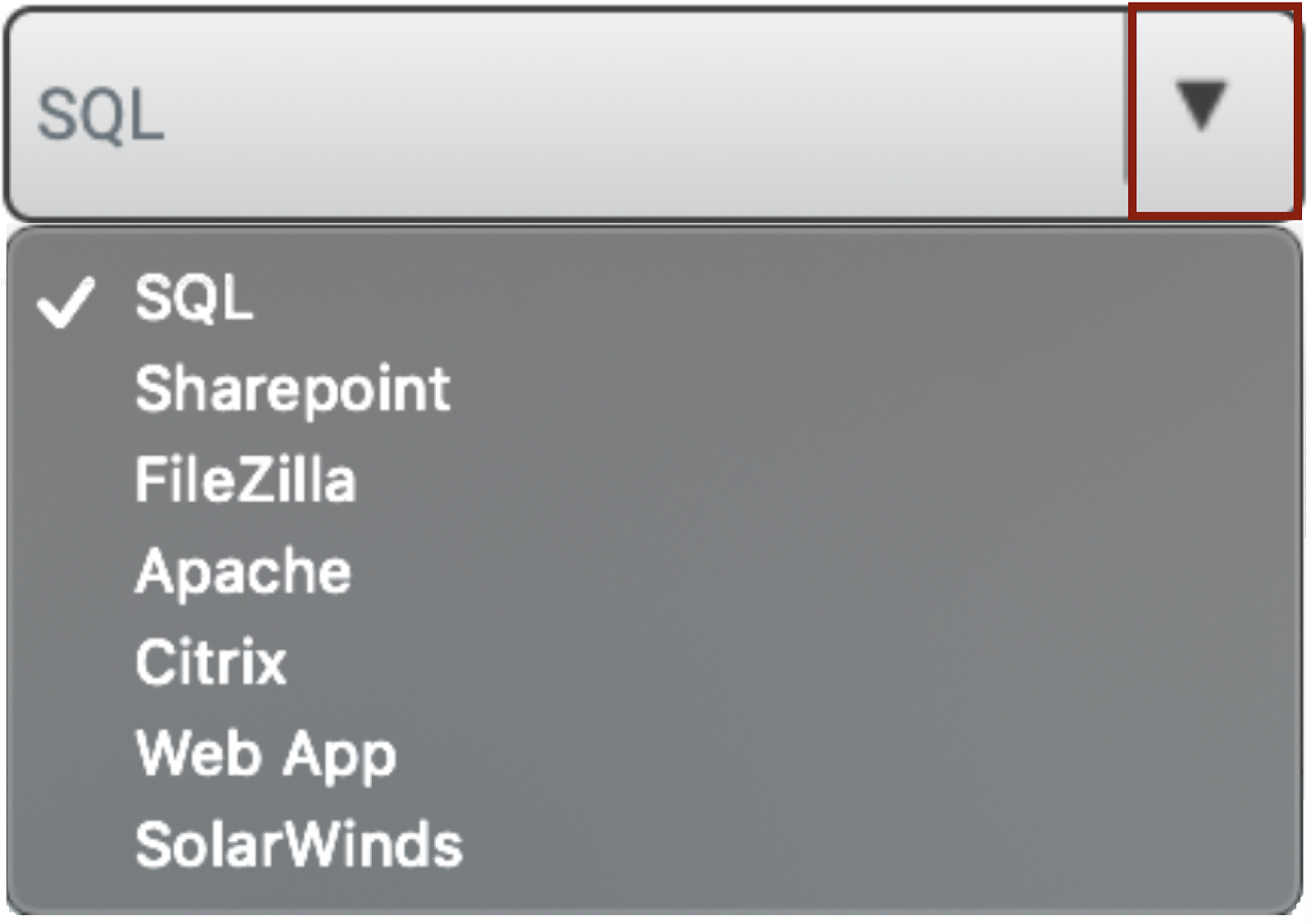Choose Citrix from the options
This screenshot has width=1311, height=924.
211,662
